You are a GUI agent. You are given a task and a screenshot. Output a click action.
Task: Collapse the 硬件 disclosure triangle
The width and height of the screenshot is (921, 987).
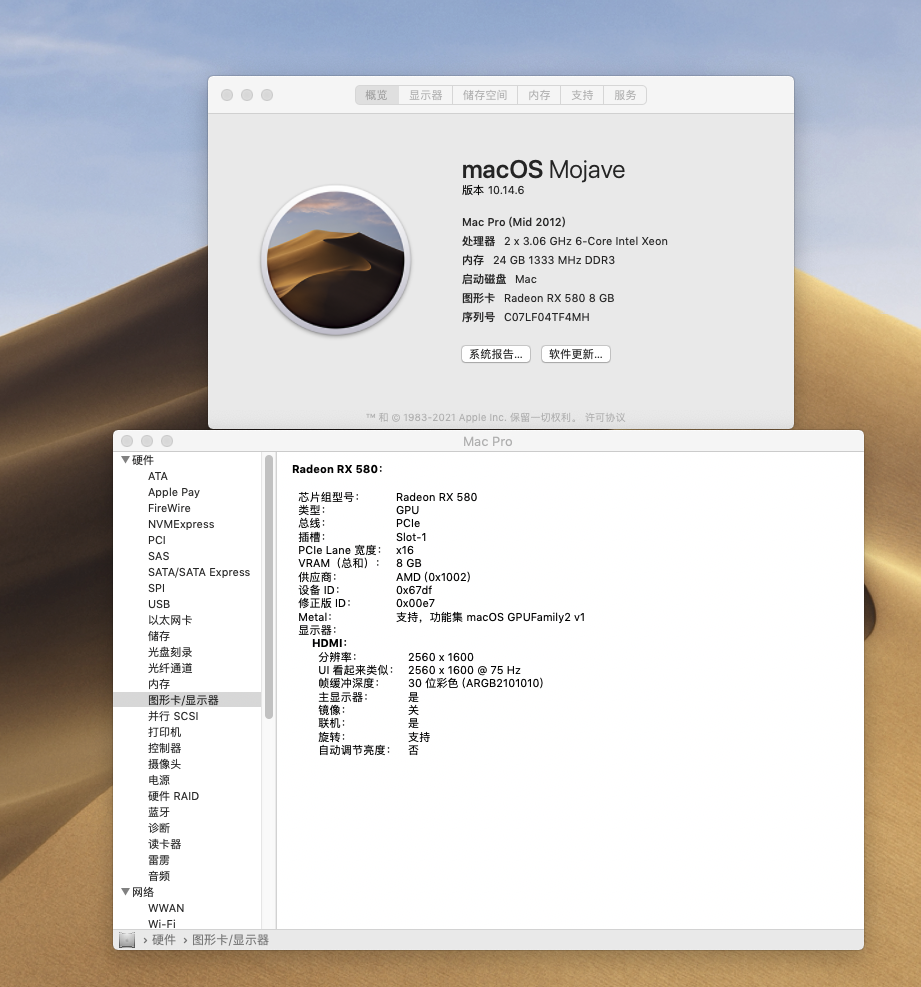point(125,460)
